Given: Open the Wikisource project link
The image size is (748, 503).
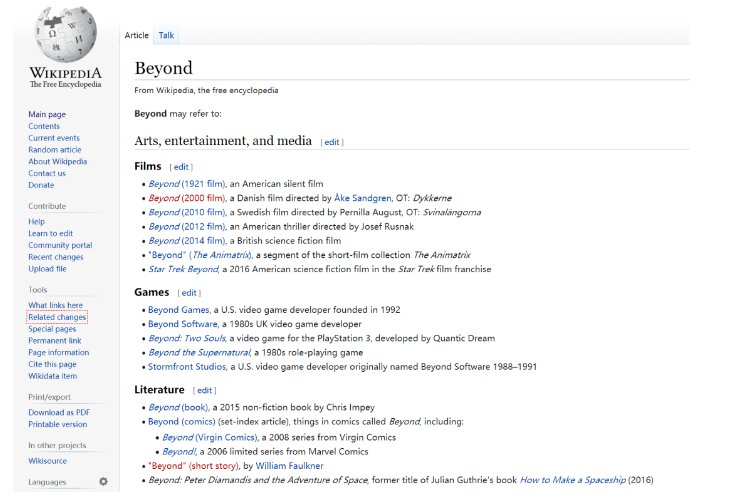Looking at the screenshot, I should click(x=47, y=461).
